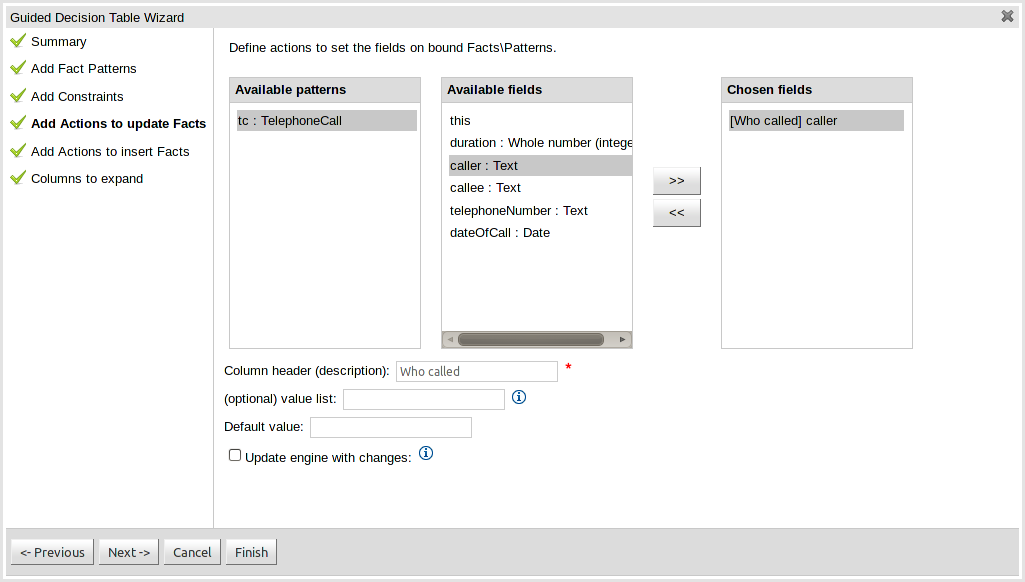This screenshot has height=582, width=1025.
Task: Enable Update engine with changes checkbox
Action: [x=235, y=455]
